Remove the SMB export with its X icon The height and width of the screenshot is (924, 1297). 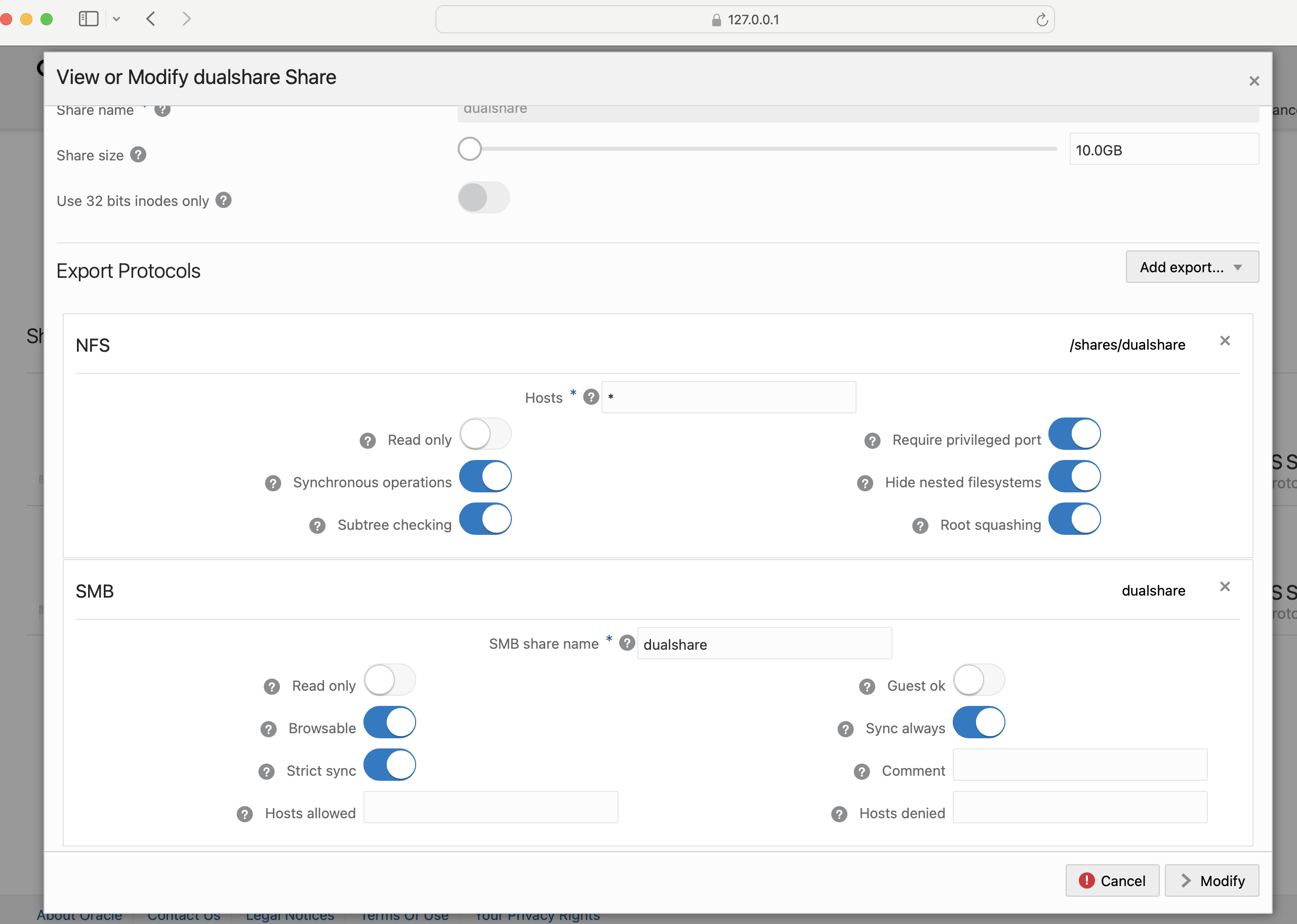click(x=1225, y=586)
